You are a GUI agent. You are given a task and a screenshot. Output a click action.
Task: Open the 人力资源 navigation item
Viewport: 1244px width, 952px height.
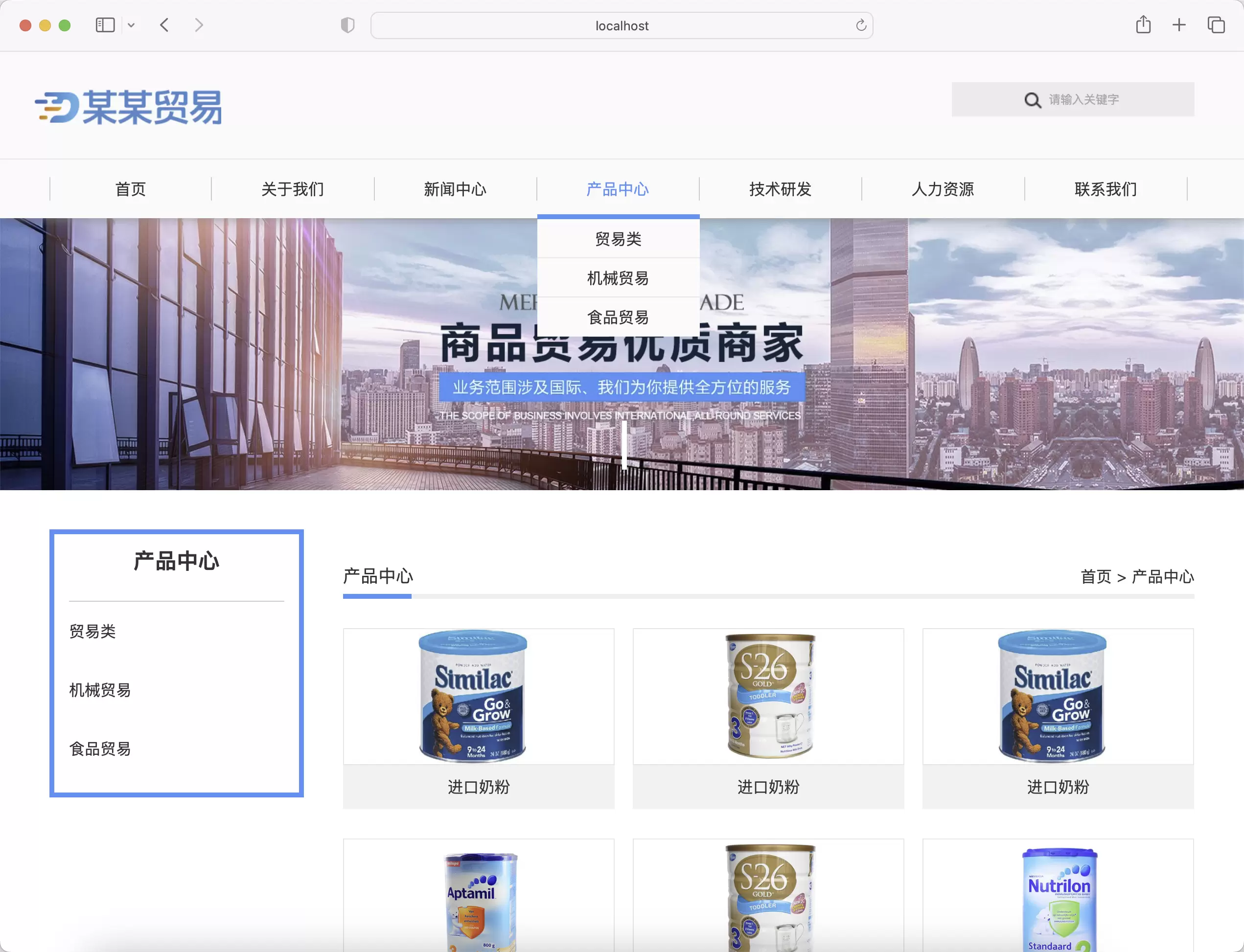[x=943, y=189]
